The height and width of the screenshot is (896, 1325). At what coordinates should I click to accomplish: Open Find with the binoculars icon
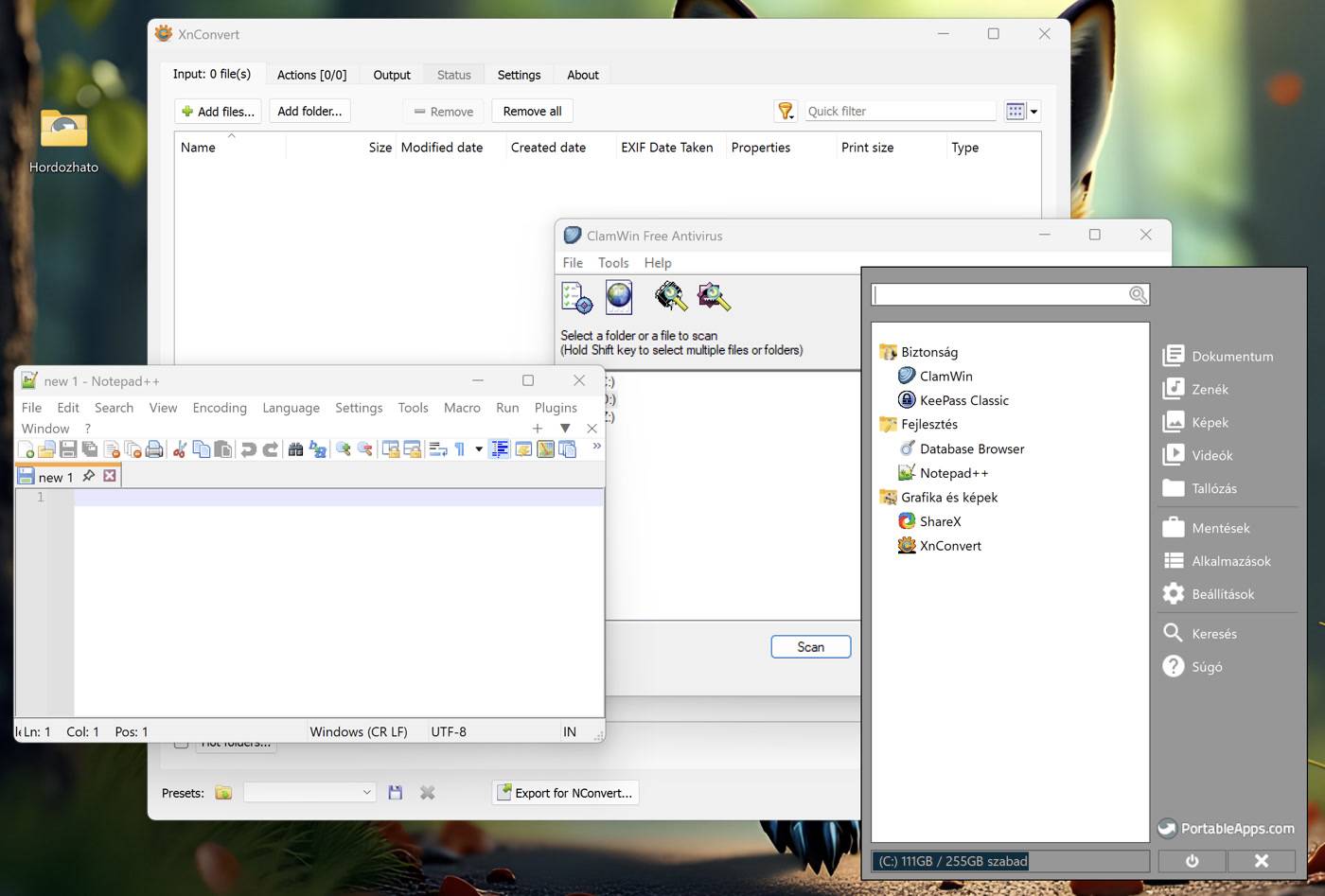click(x=295, y=449)
